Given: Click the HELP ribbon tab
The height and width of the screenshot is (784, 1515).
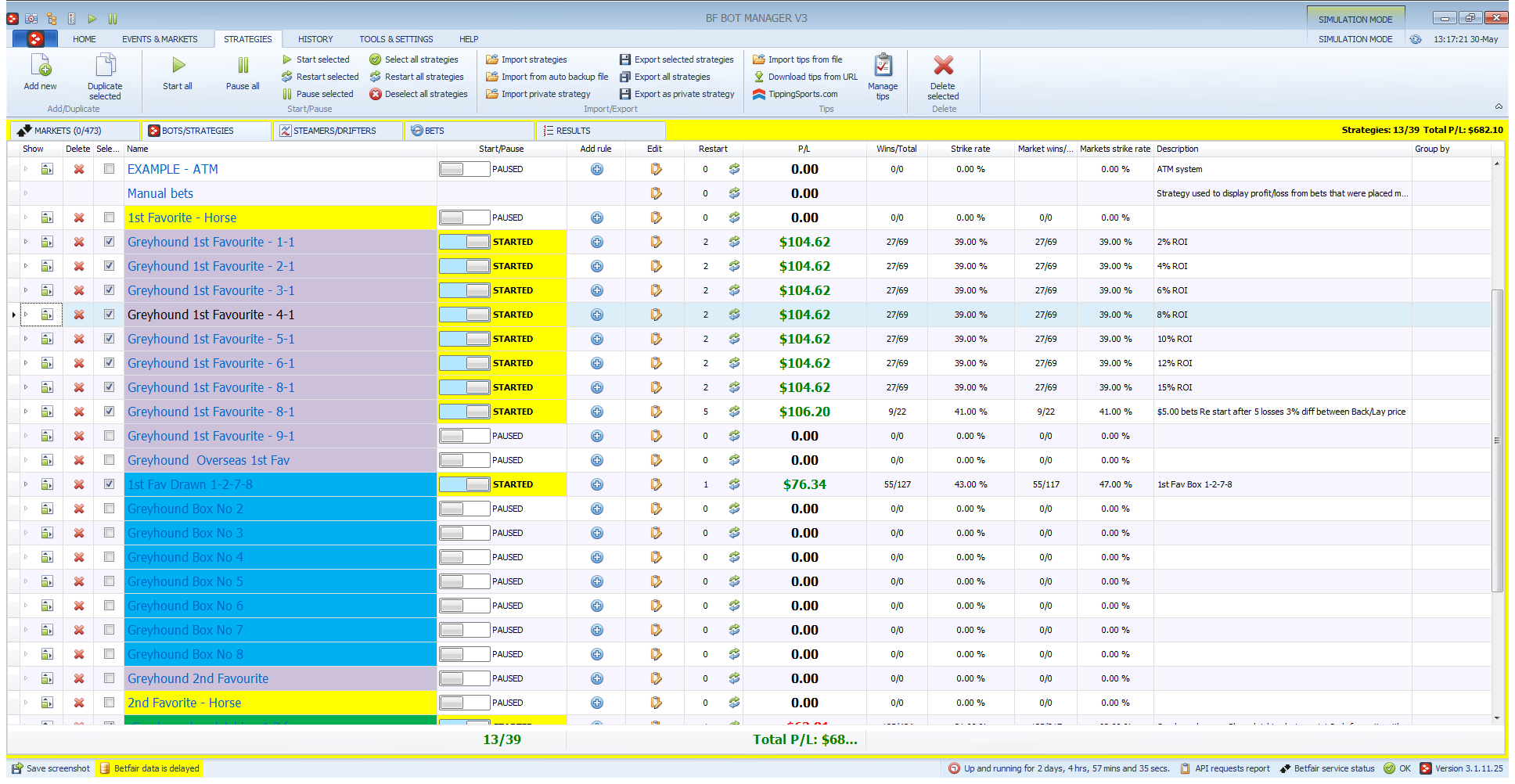Looking at the screenshot, I should (469, 39).
